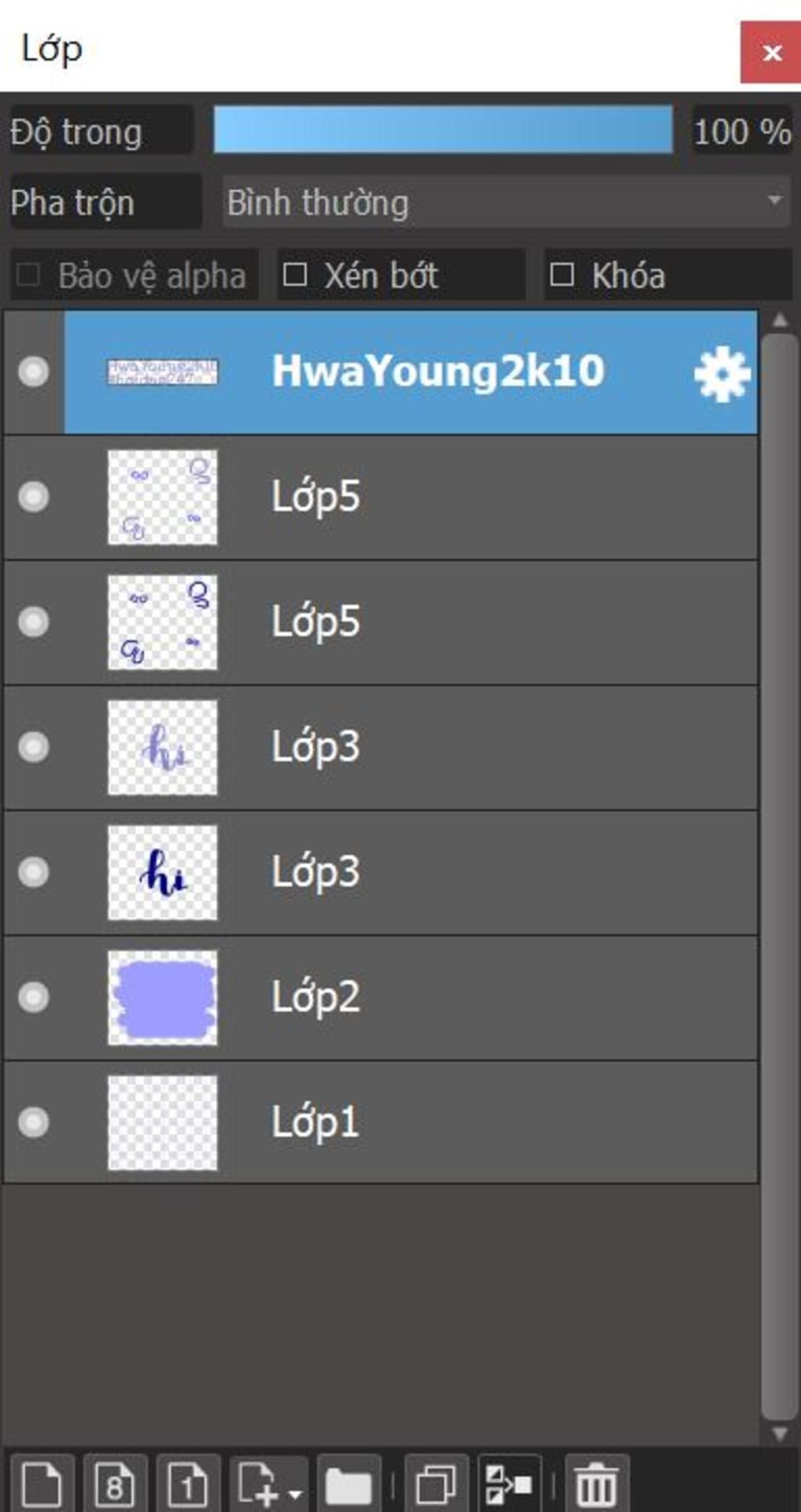The width and height of the screenshot is (801, 1512).
Task: Duplicate the selected layer
Action: 436,1483
